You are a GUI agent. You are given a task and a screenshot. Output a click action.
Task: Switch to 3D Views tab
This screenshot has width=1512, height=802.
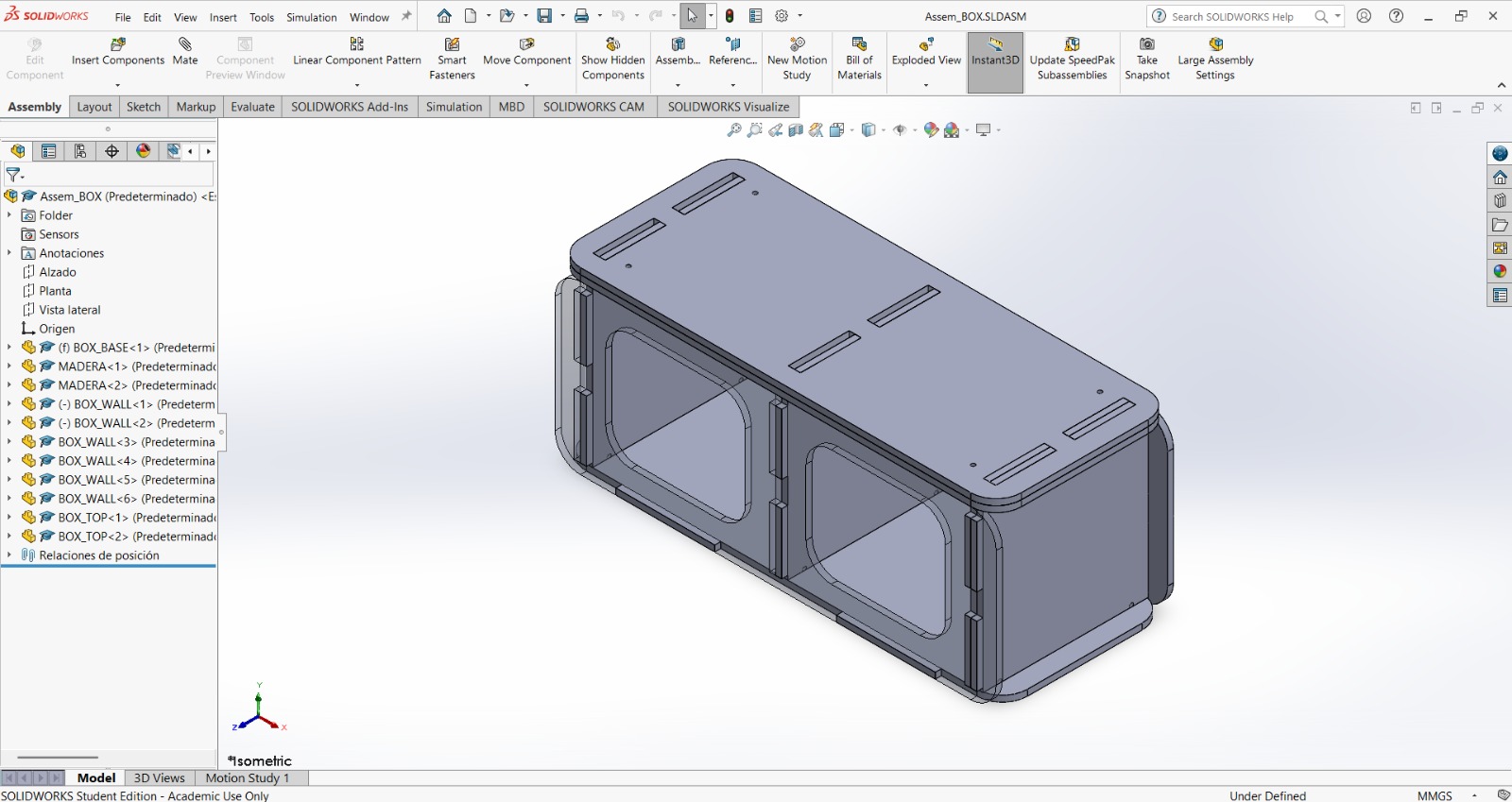159,777
